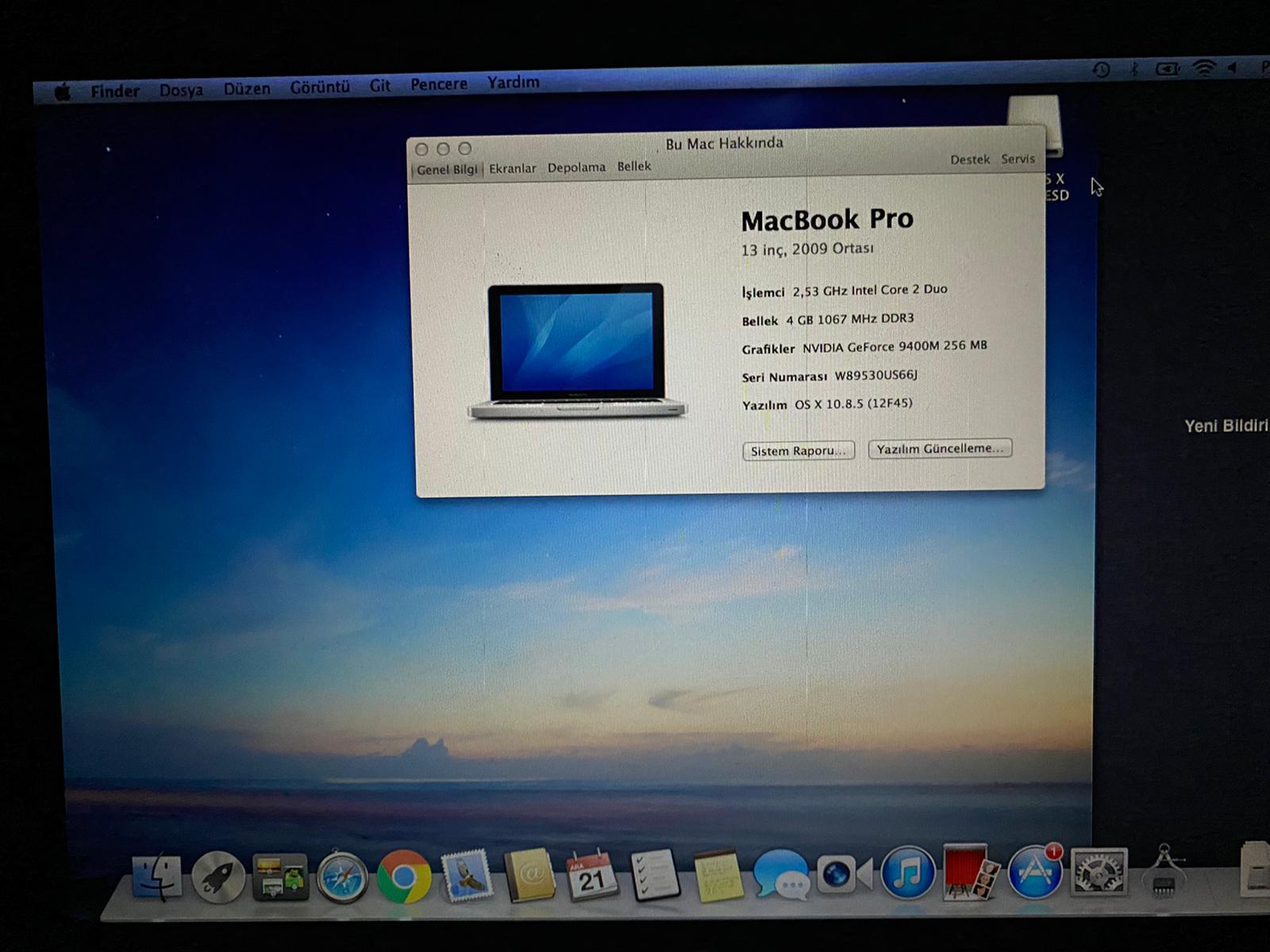Click processor value '2,53 GHz Intel Core 2 Duo'
1270x952 pixels.
[870, 290]
